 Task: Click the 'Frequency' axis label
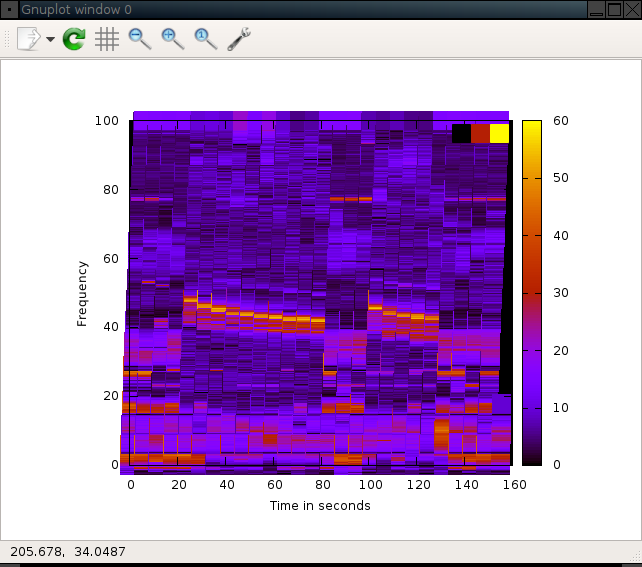(82, 293)
